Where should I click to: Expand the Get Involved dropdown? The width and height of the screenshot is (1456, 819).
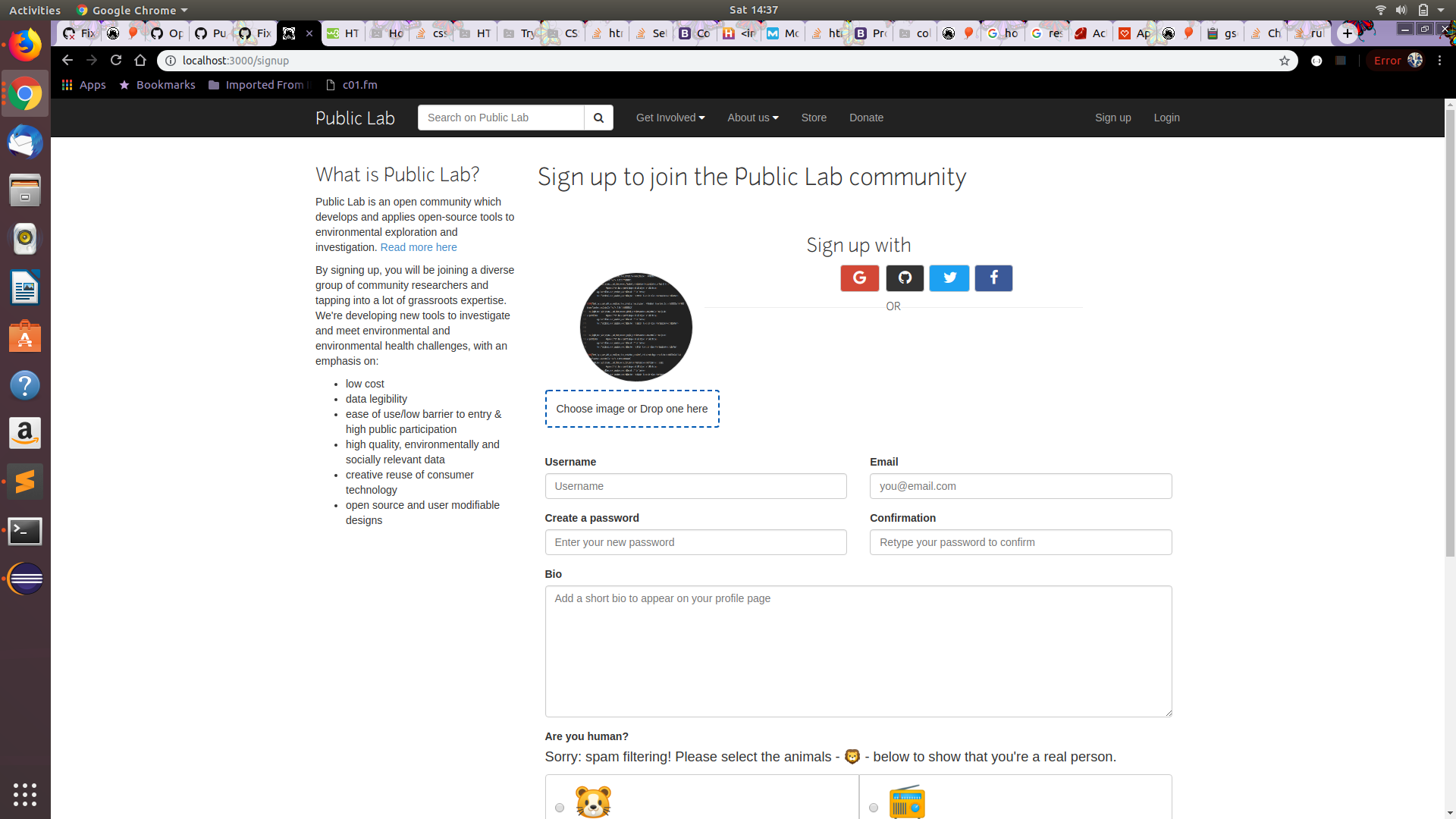(670, 118)
